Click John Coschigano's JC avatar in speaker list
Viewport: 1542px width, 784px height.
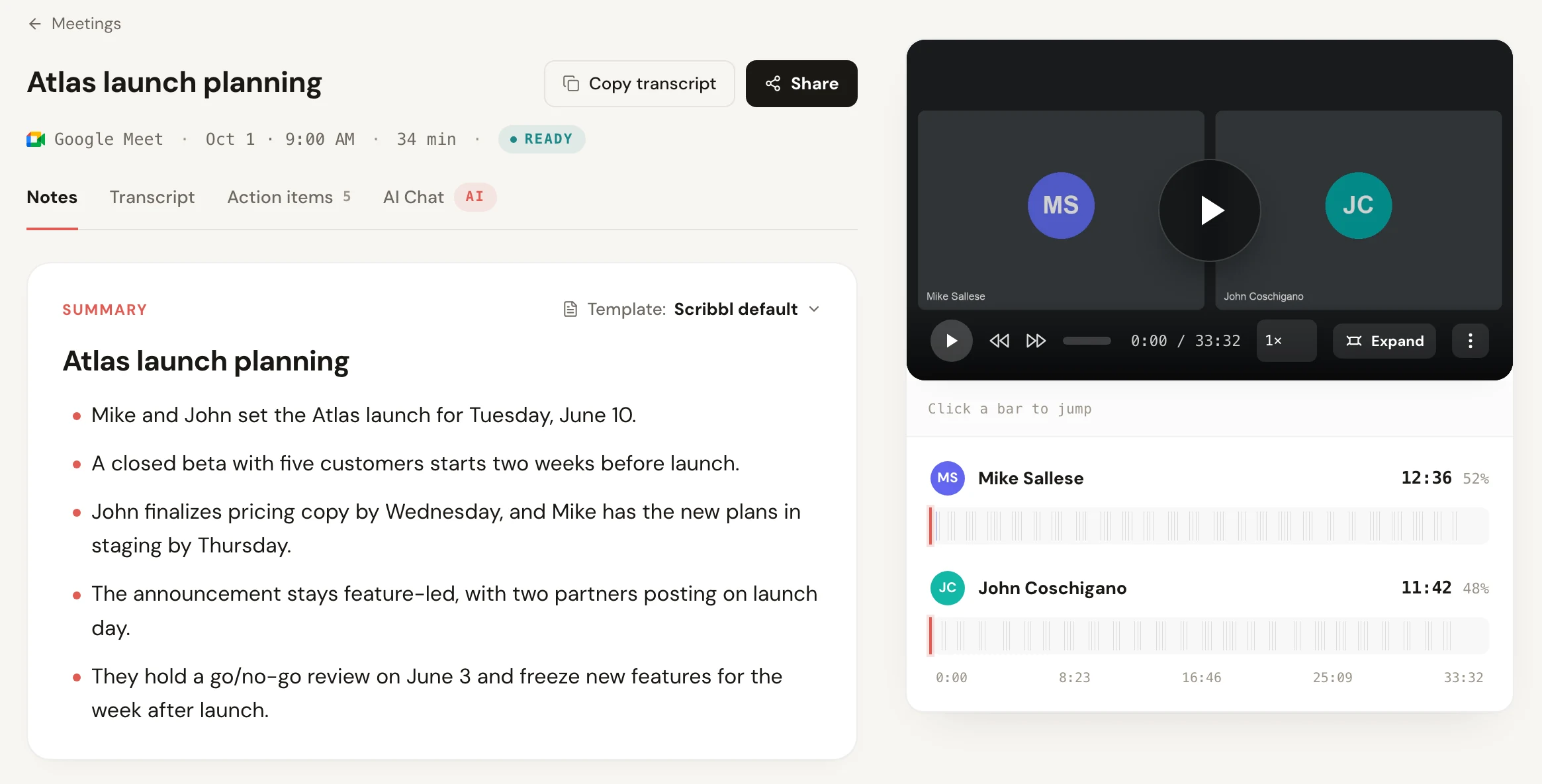pyautogui.click(x=947, y=588)
